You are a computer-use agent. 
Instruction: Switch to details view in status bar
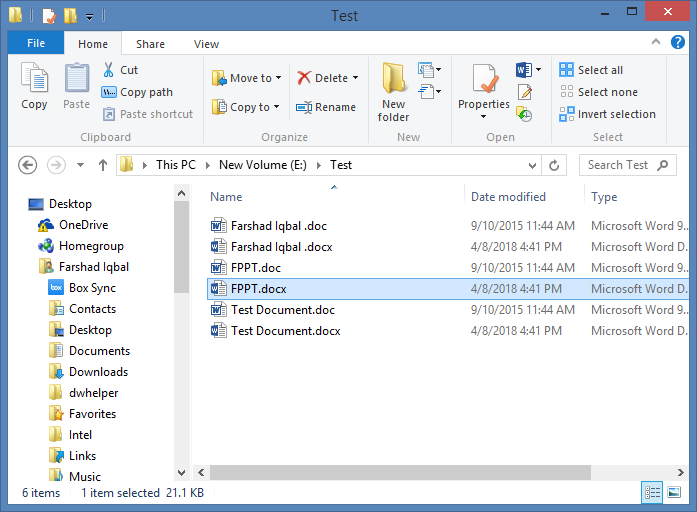point(653,492)
